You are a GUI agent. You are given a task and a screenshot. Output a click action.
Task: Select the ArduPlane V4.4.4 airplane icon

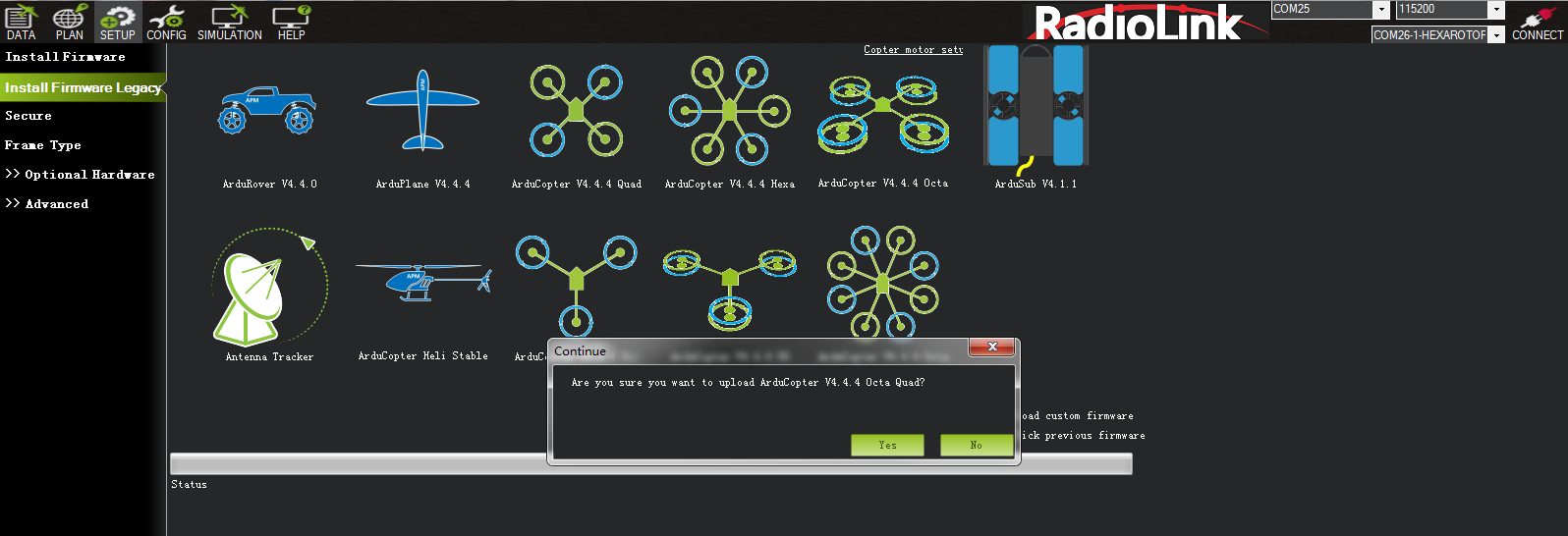(422, 110)
